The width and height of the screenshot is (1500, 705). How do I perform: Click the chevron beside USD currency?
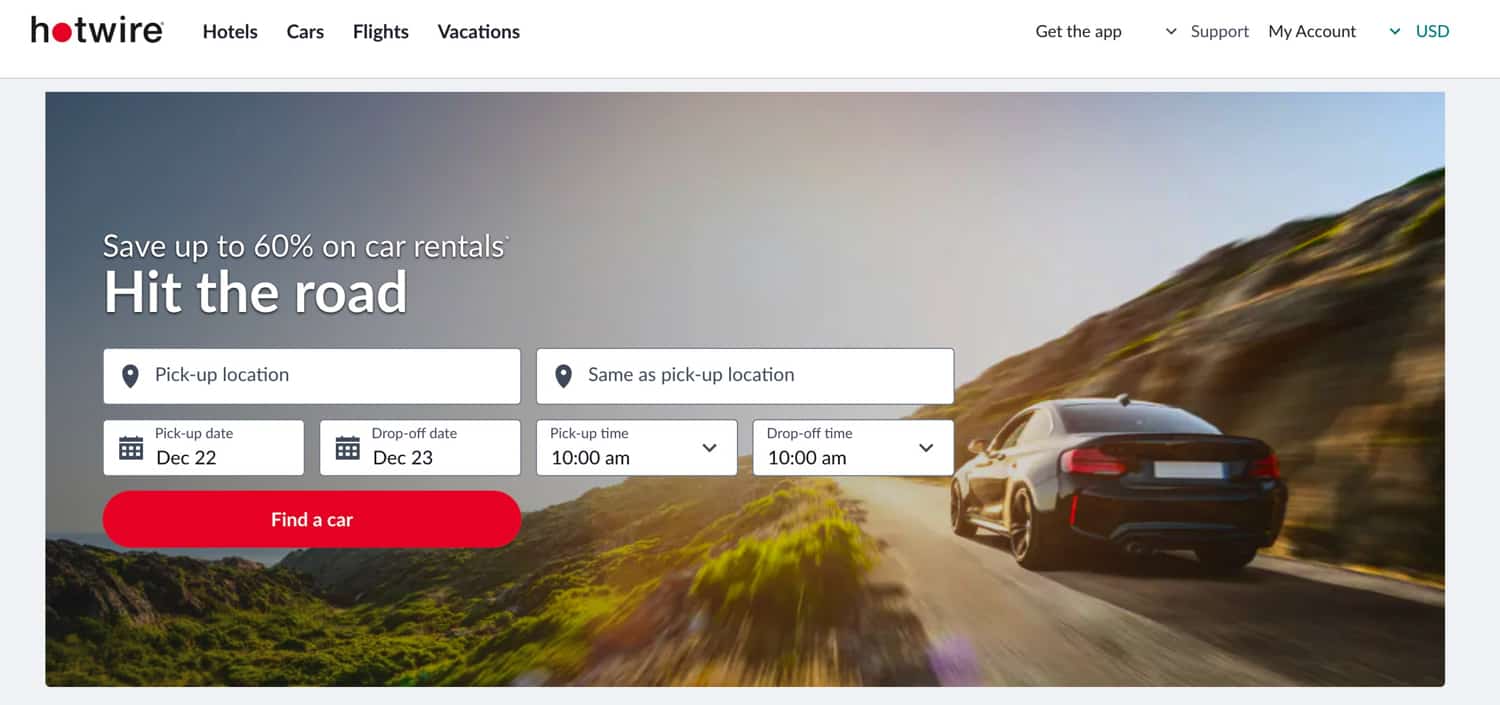pyautogui.click(x=1395, y=32)
